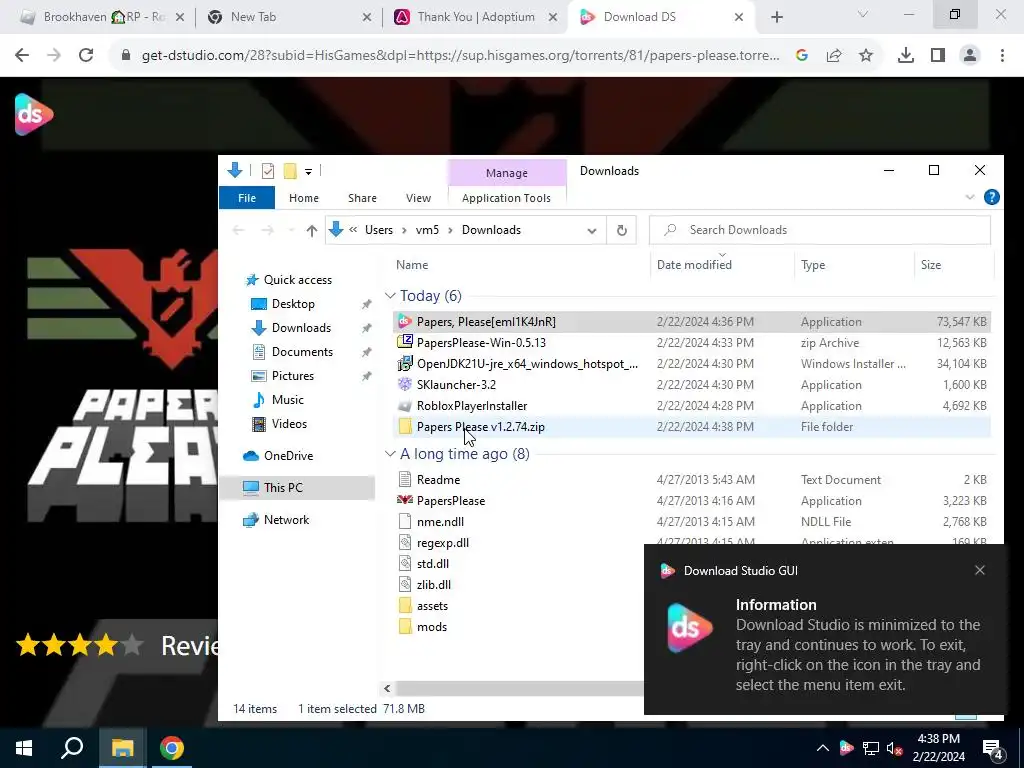Open Chrome downloads icon in toolbar
This screenshot has width=1024, height=768.
point(905,56)
